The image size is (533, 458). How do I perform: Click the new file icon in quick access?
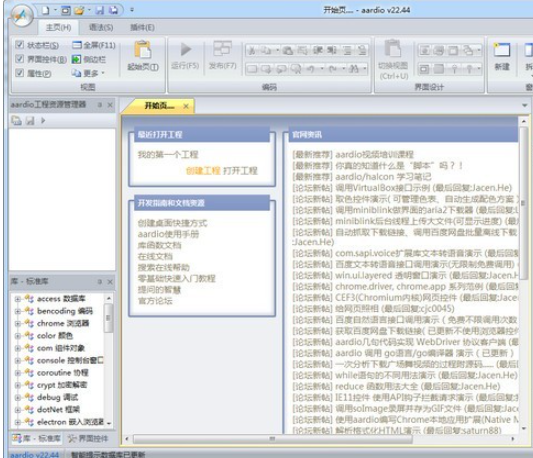coord(46,11)
